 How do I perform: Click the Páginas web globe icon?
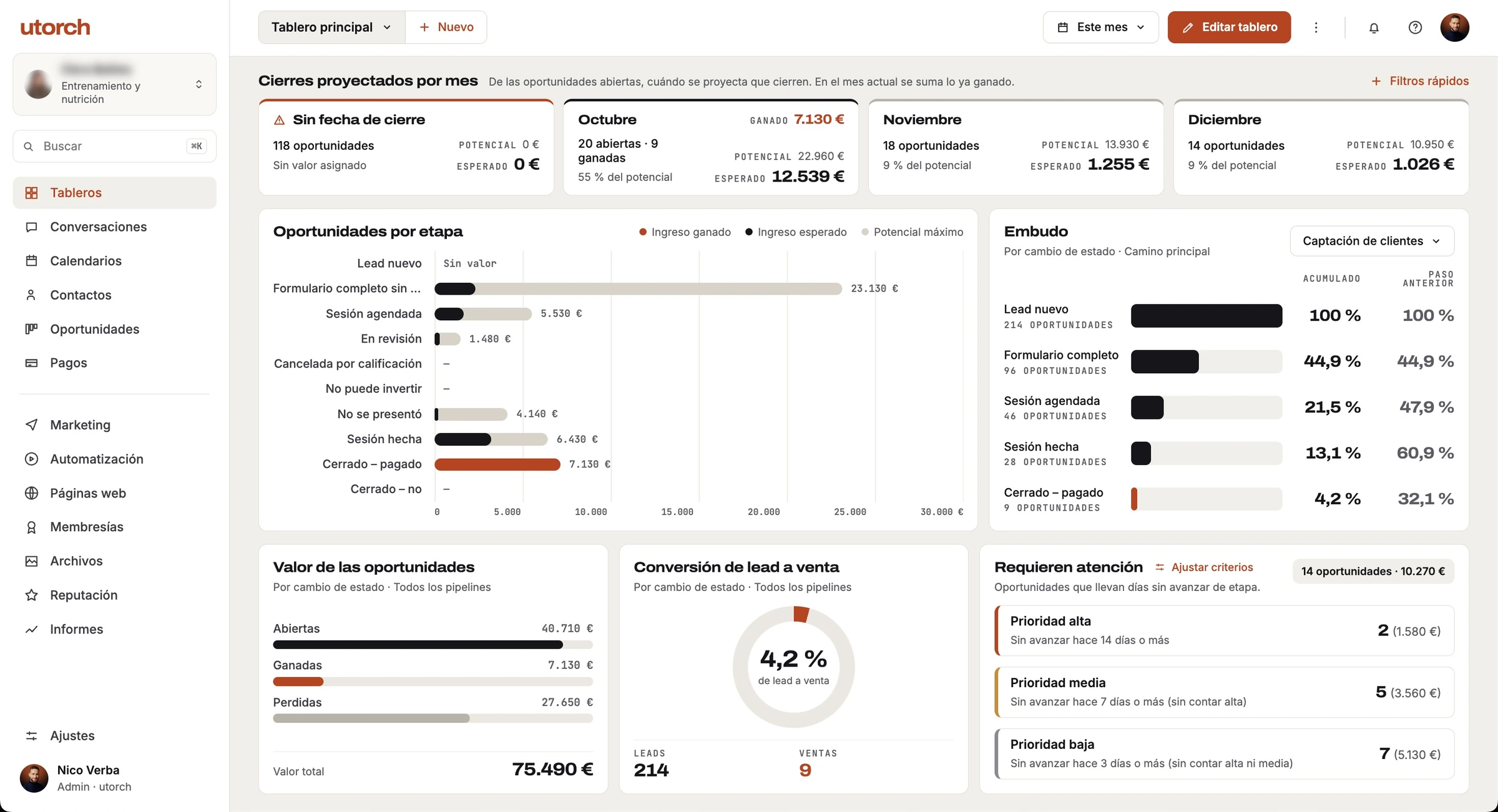coord(31,493)
